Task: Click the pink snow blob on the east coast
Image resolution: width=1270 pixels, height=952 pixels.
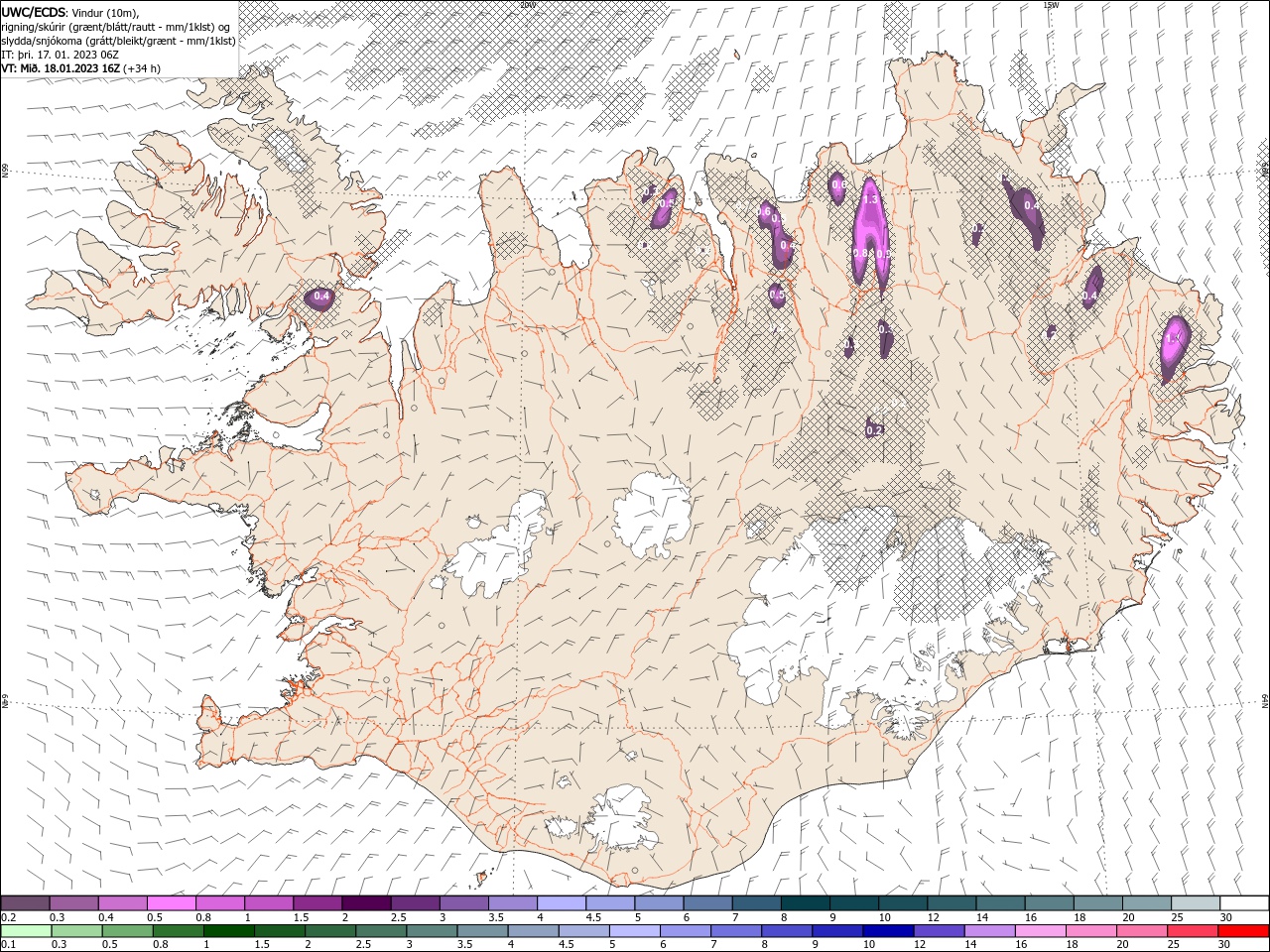Action: point(1175,347)
